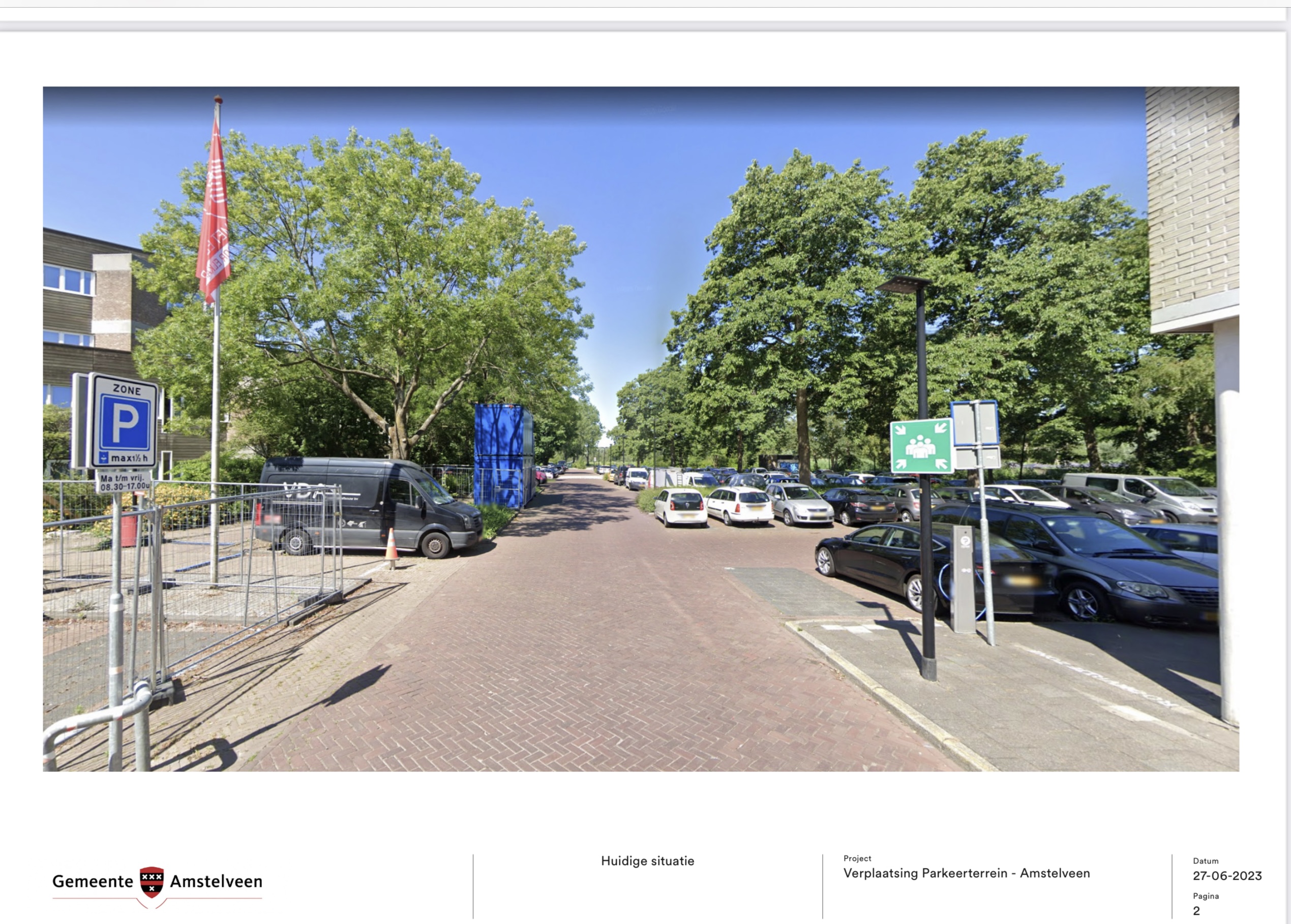Click the Amstelveen coat of arms logo
Screen dimensions: 1291x924
point(152,882)
